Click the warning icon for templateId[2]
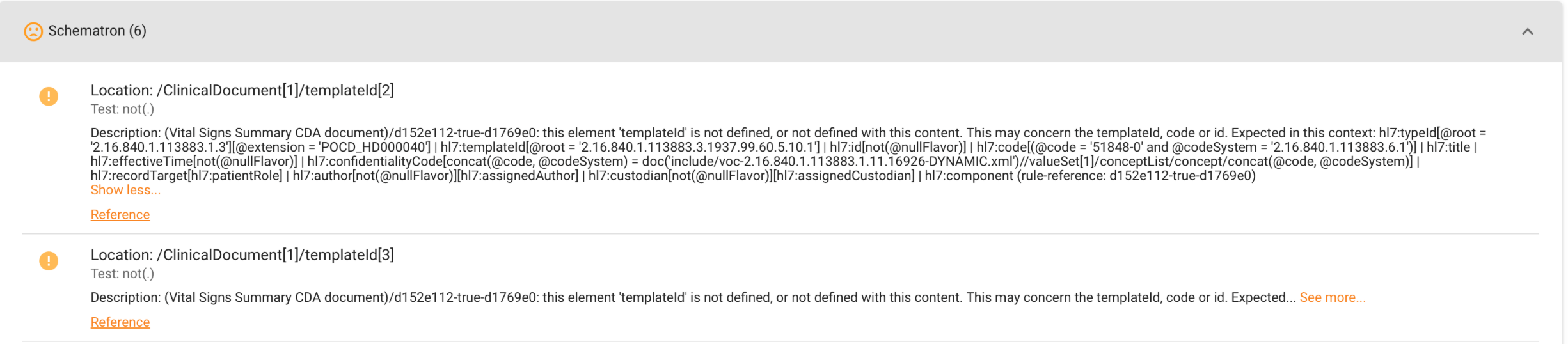Screen dimensions: 1568x344 coord(49,97)
